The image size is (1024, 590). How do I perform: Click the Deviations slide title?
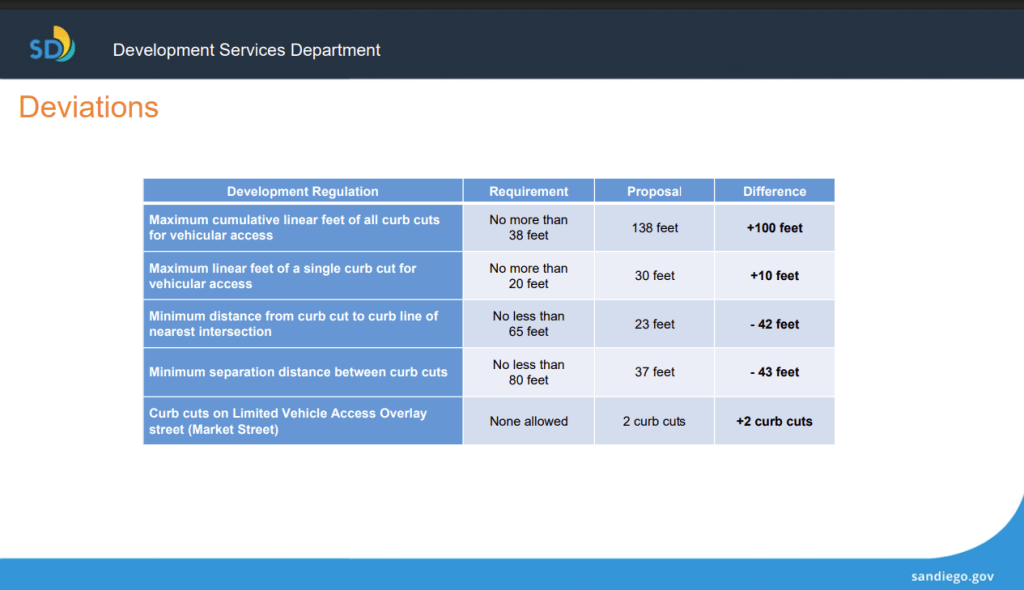click(x=88, y=107)
